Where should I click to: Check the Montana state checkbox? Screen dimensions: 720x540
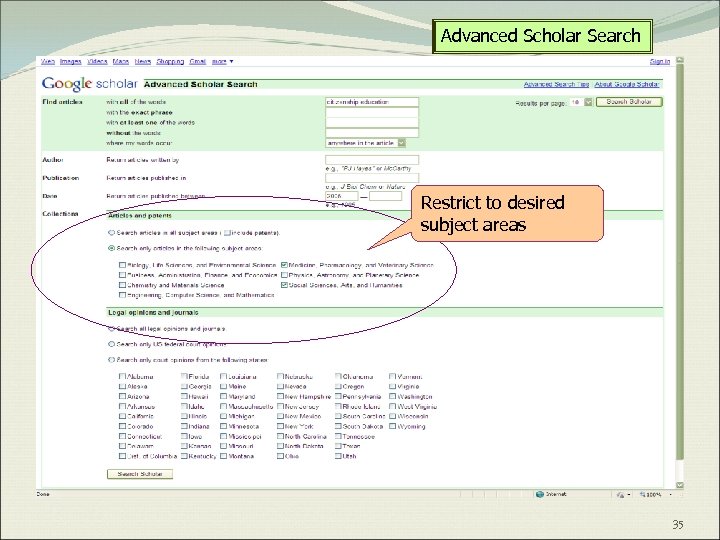click(223, 456)
